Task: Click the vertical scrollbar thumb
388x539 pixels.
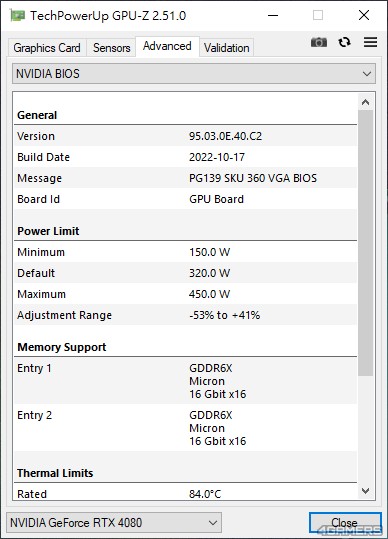Action: pyautogui.click(x=366, y=243)
